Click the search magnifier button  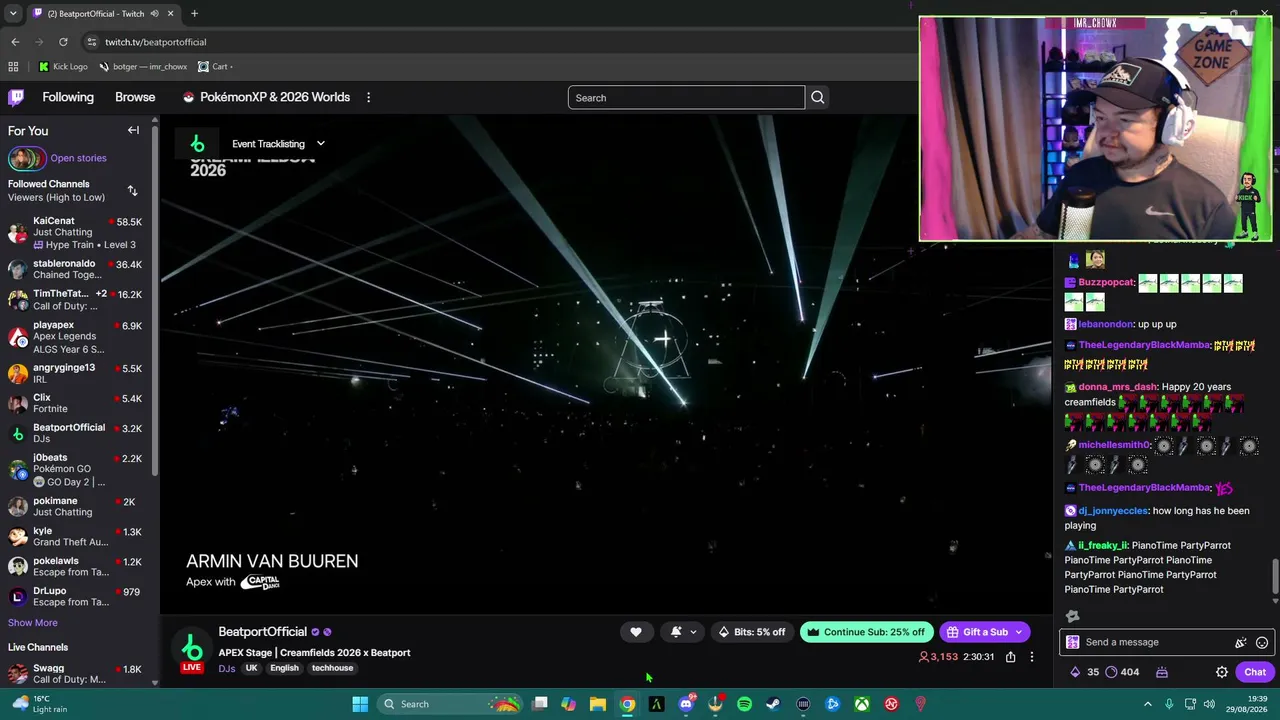click(817, 97)
